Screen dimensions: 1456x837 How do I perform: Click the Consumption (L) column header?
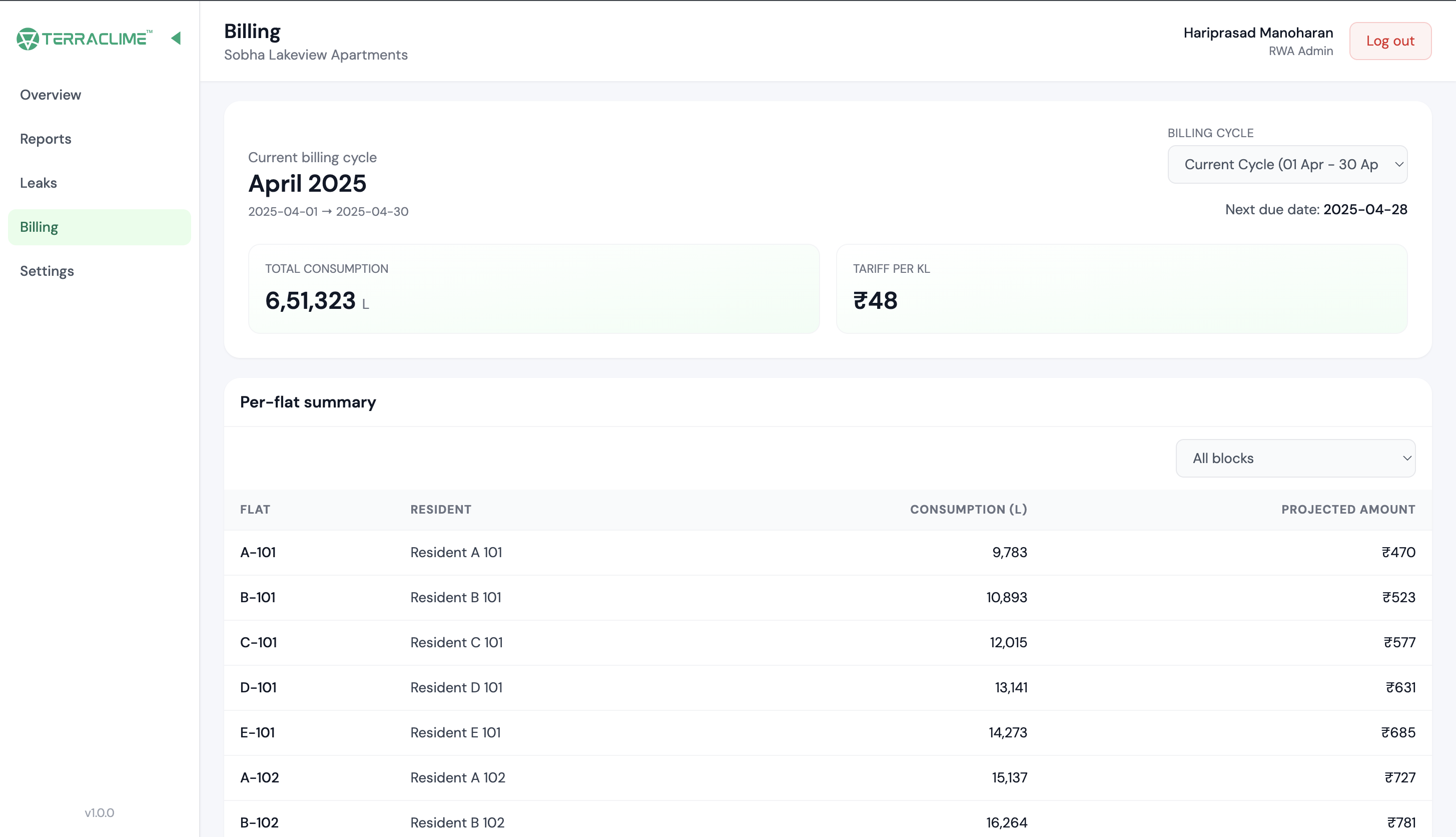(x=968, y=509)
